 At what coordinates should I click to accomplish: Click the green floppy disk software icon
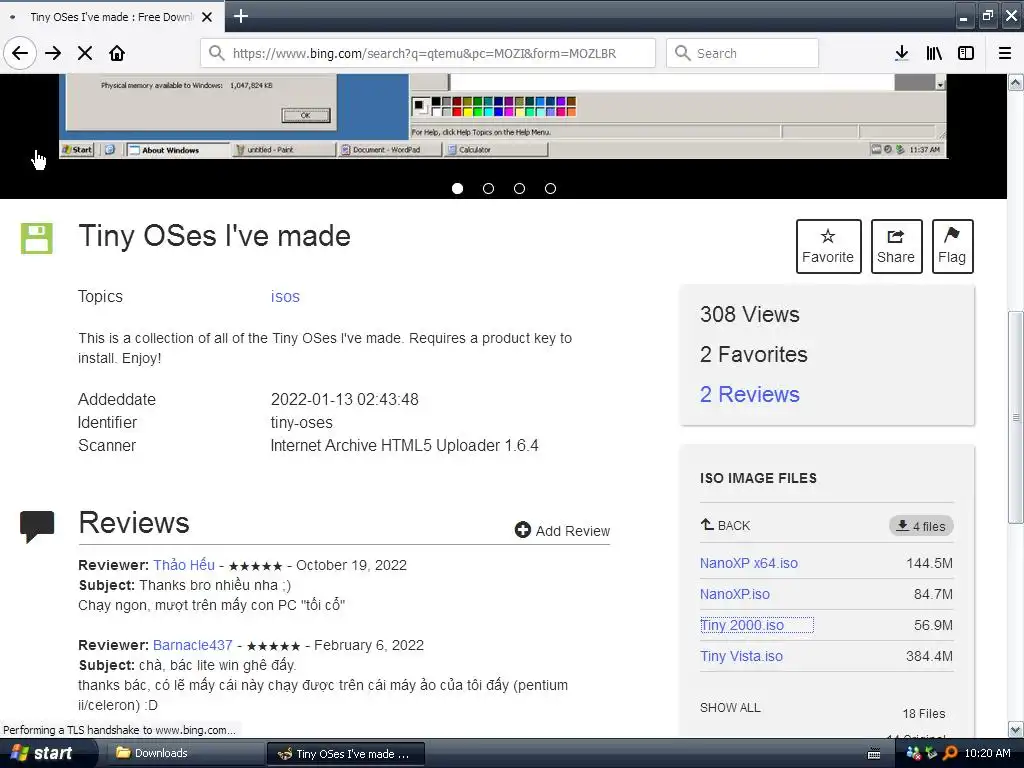coord(37,238)
